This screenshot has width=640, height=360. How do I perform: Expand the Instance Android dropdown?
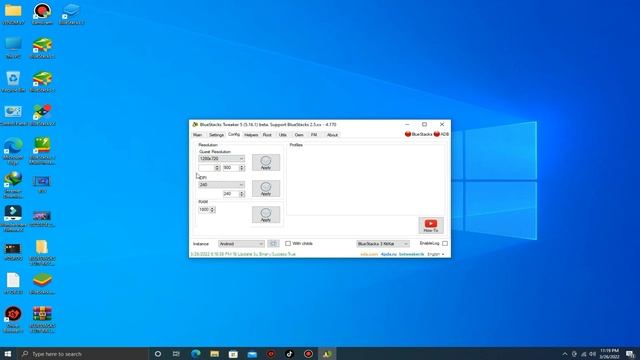pos(241,244)
